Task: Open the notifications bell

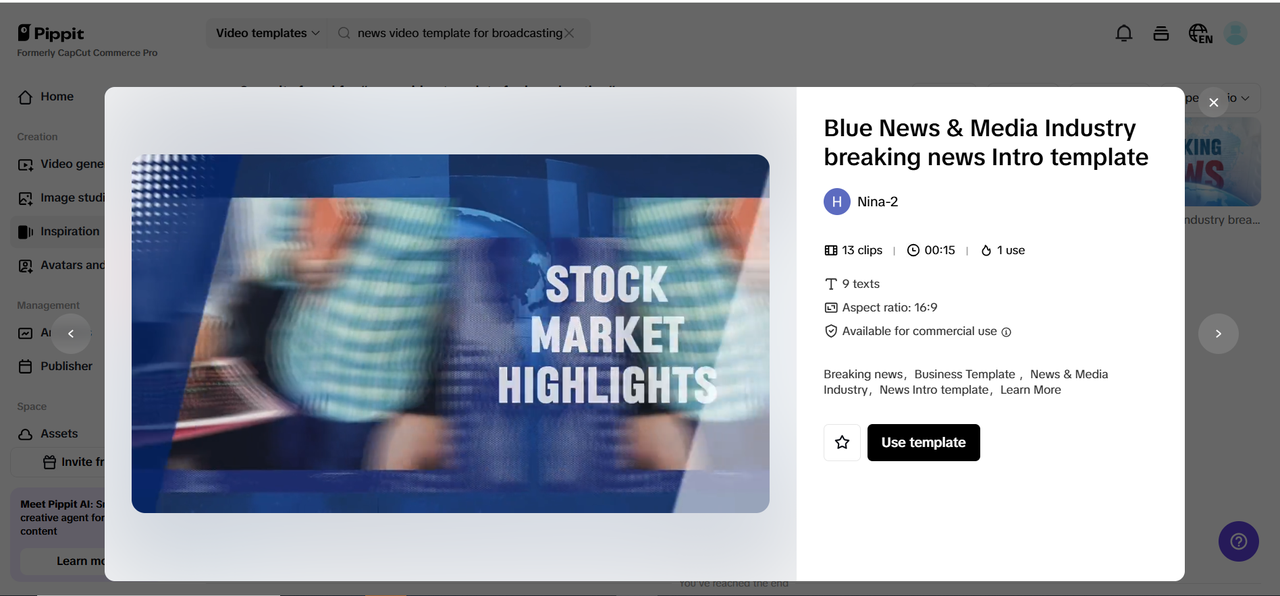Action: point(1124,33)
